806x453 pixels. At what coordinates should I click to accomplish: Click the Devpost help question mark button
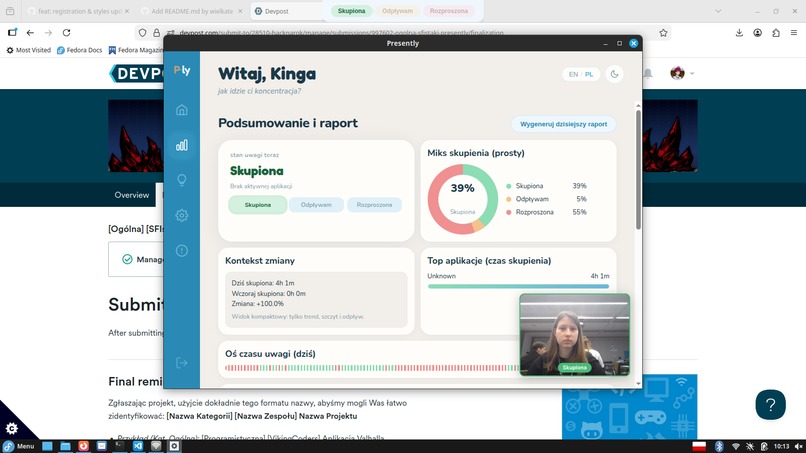770,405
